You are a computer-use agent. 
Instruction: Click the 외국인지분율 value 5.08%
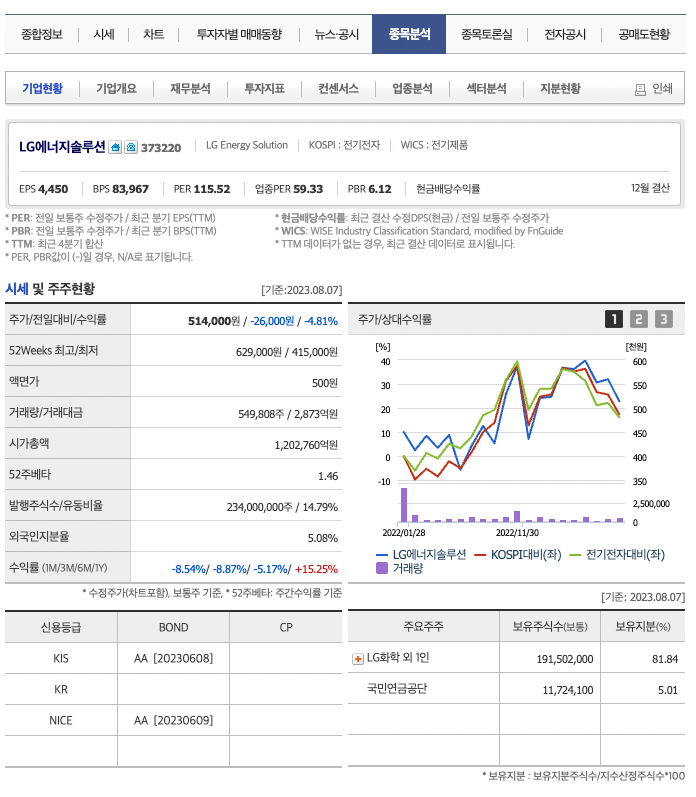[x=323, y=538]
